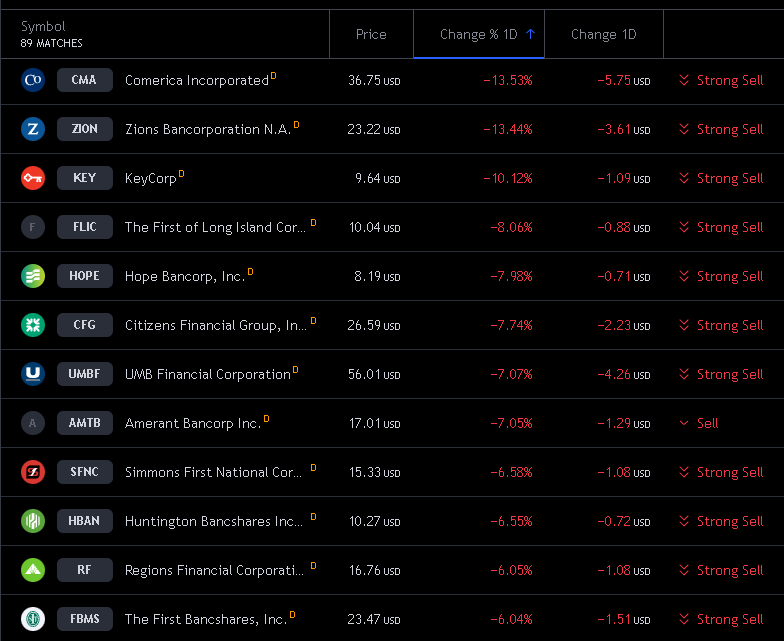Click the delayed data D marker beside KeyCorp
The height and width of the screenshot is (641, 784).
tap(182, 174)
